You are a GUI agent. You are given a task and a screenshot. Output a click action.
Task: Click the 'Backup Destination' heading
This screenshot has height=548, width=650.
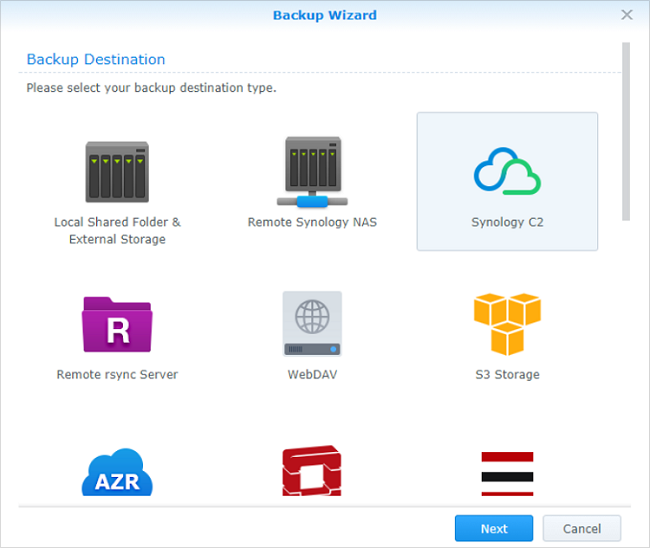[x=96, y=59]
